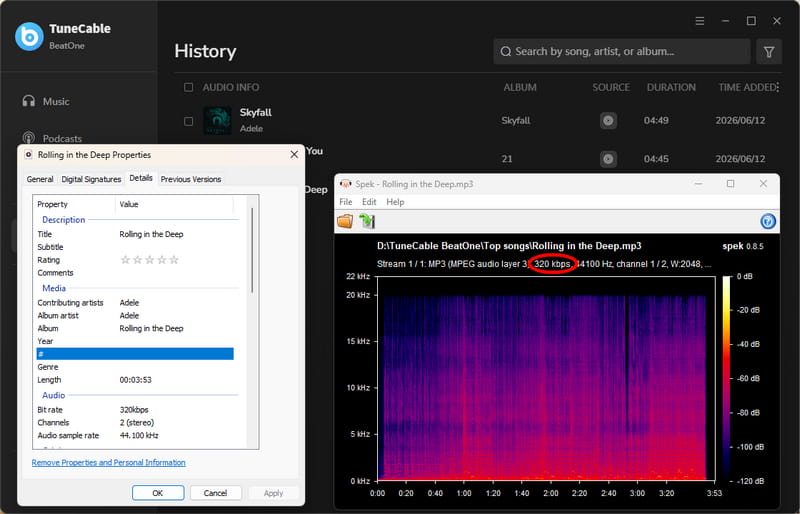The width and height of the screenshot is (800, 514).
Task: Select the Details tab
Action: coord(141,178)
